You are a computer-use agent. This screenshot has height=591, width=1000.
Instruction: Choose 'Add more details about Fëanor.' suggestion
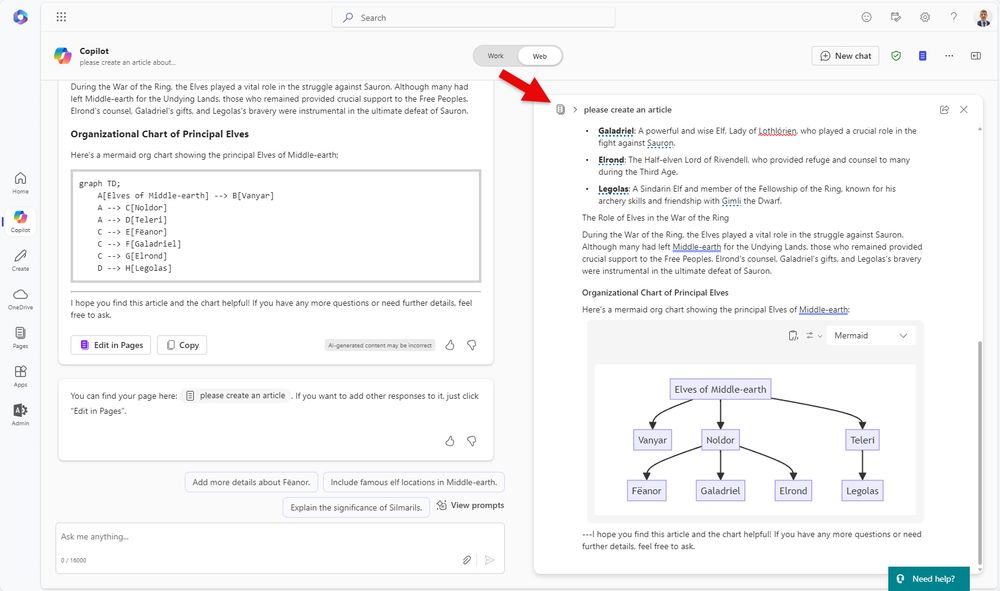coord(251,482)
